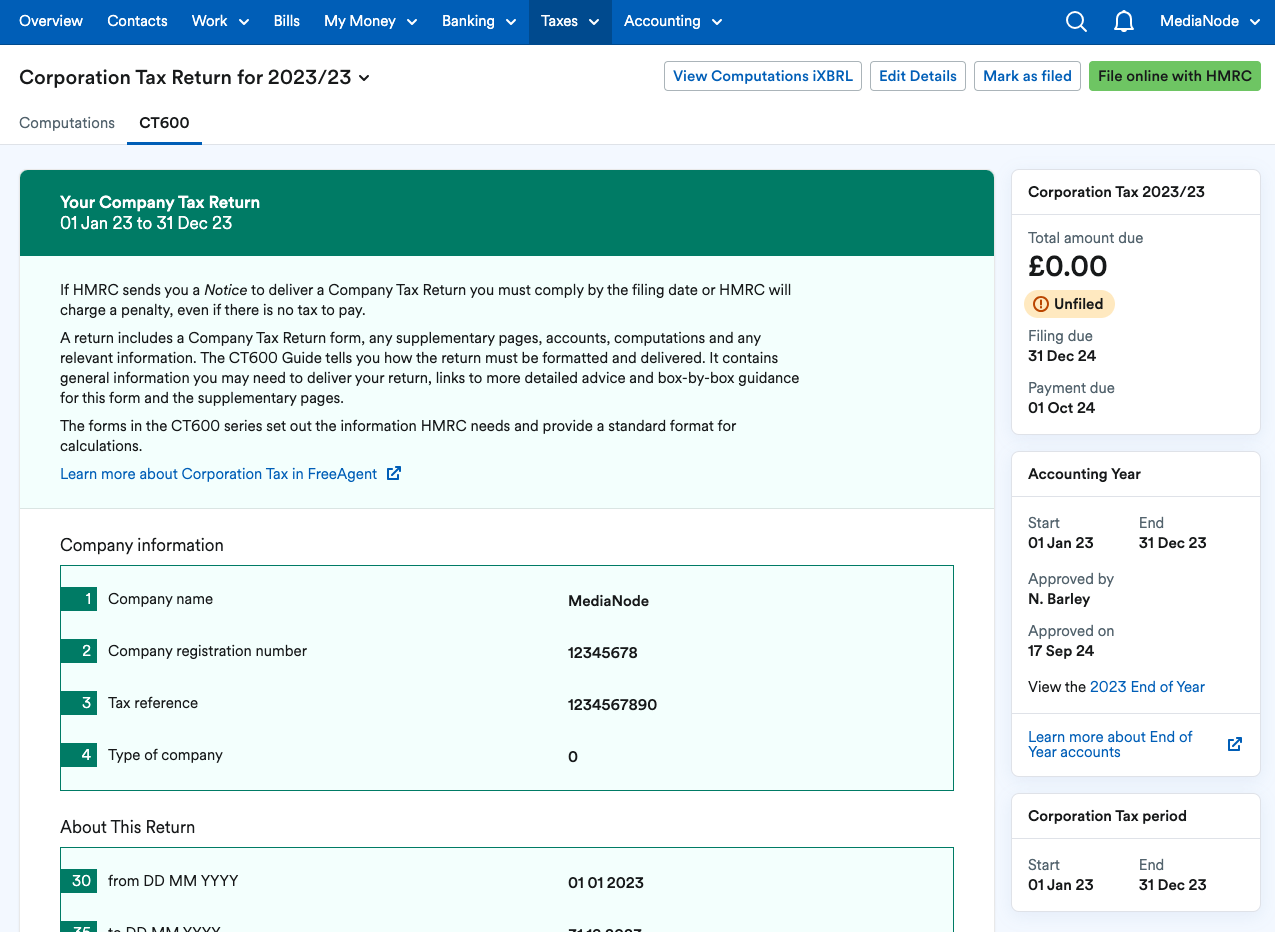This screenshot has width=1275, height=932.
Task: Click View Computations iXBRL button
Action: pos(763,76)
